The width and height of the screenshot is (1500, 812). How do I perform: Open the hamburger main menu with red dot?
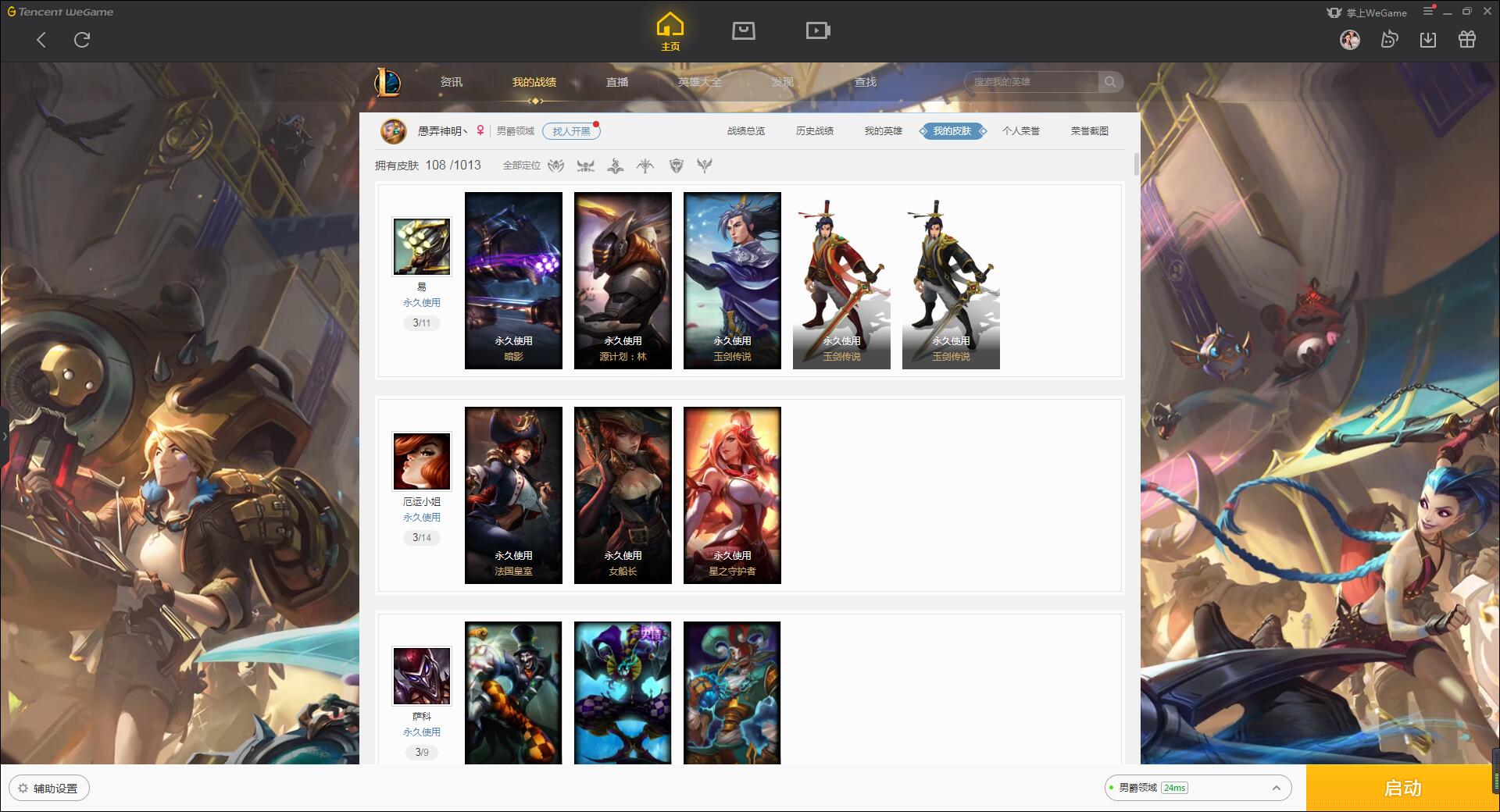tap(1429, 11)
